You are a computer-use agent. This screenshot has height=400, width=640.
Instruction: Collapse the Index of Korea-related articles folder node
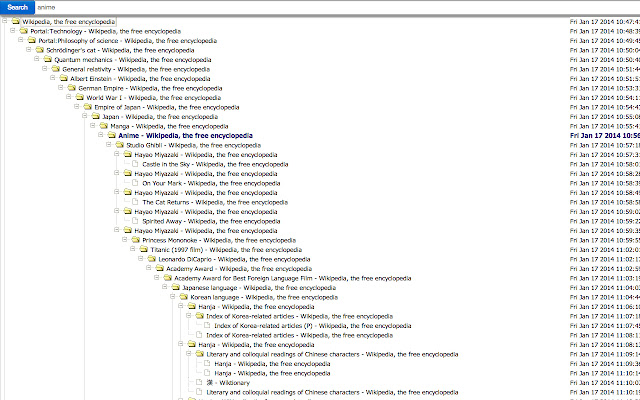point(189,315)
